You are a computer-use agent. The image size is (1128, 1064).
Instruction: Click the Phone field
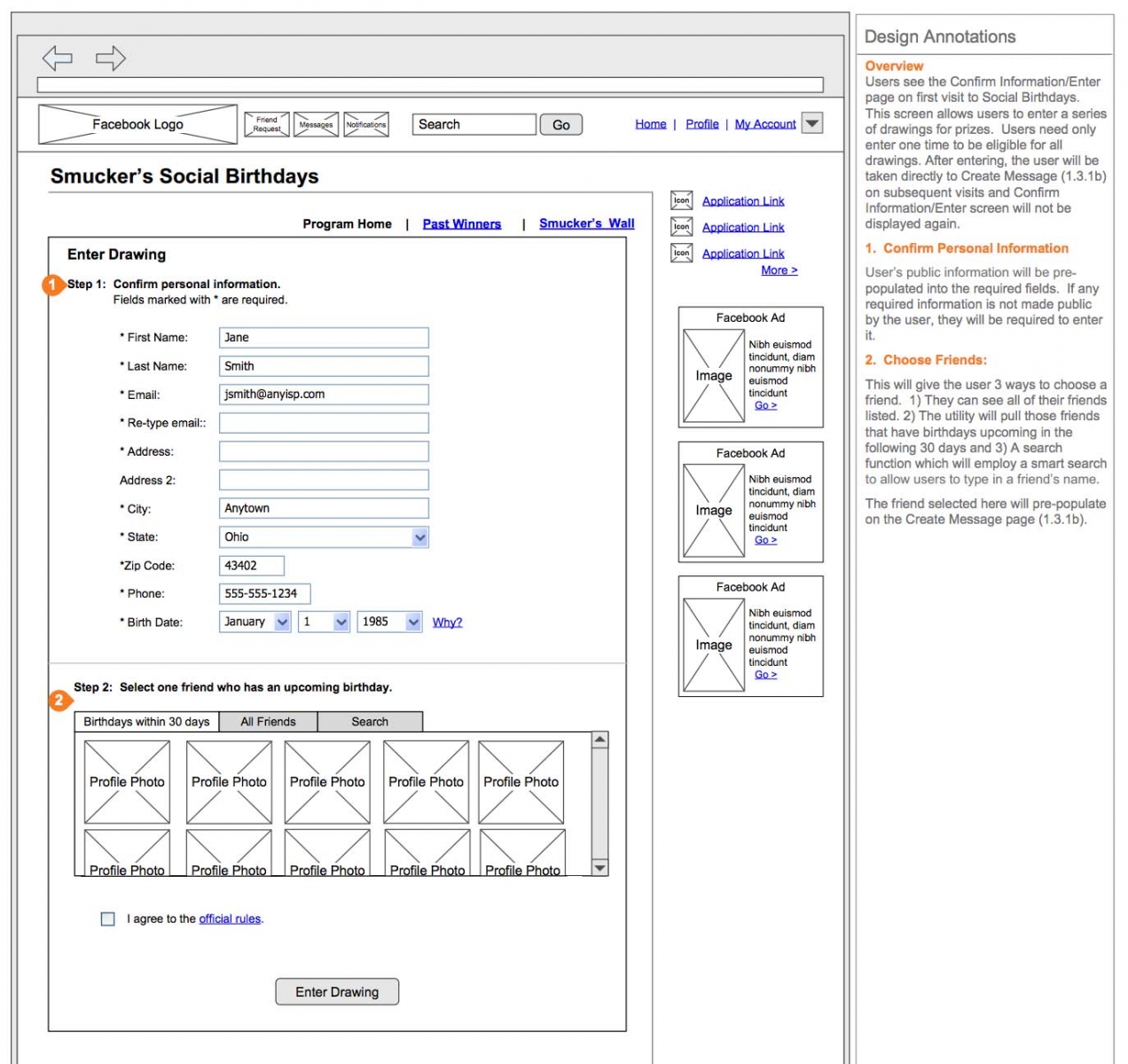coord(264,594)
